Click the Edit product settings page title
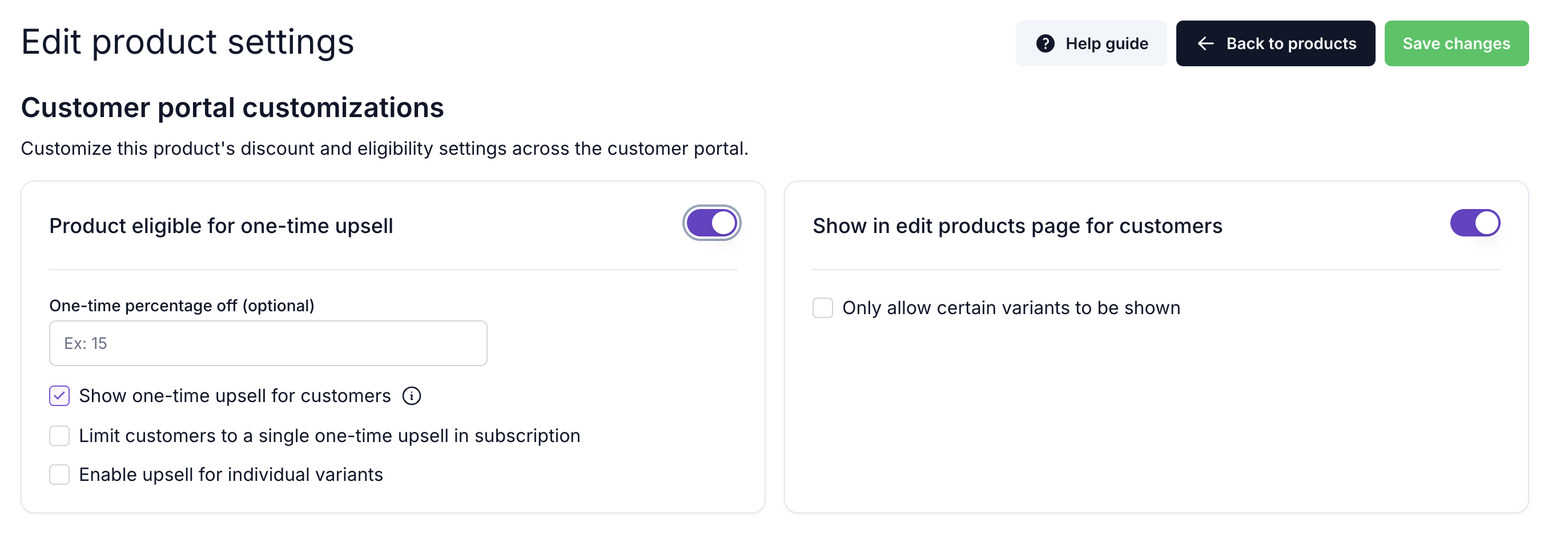This screenshot has width=1568, height=546. point(187,41)
